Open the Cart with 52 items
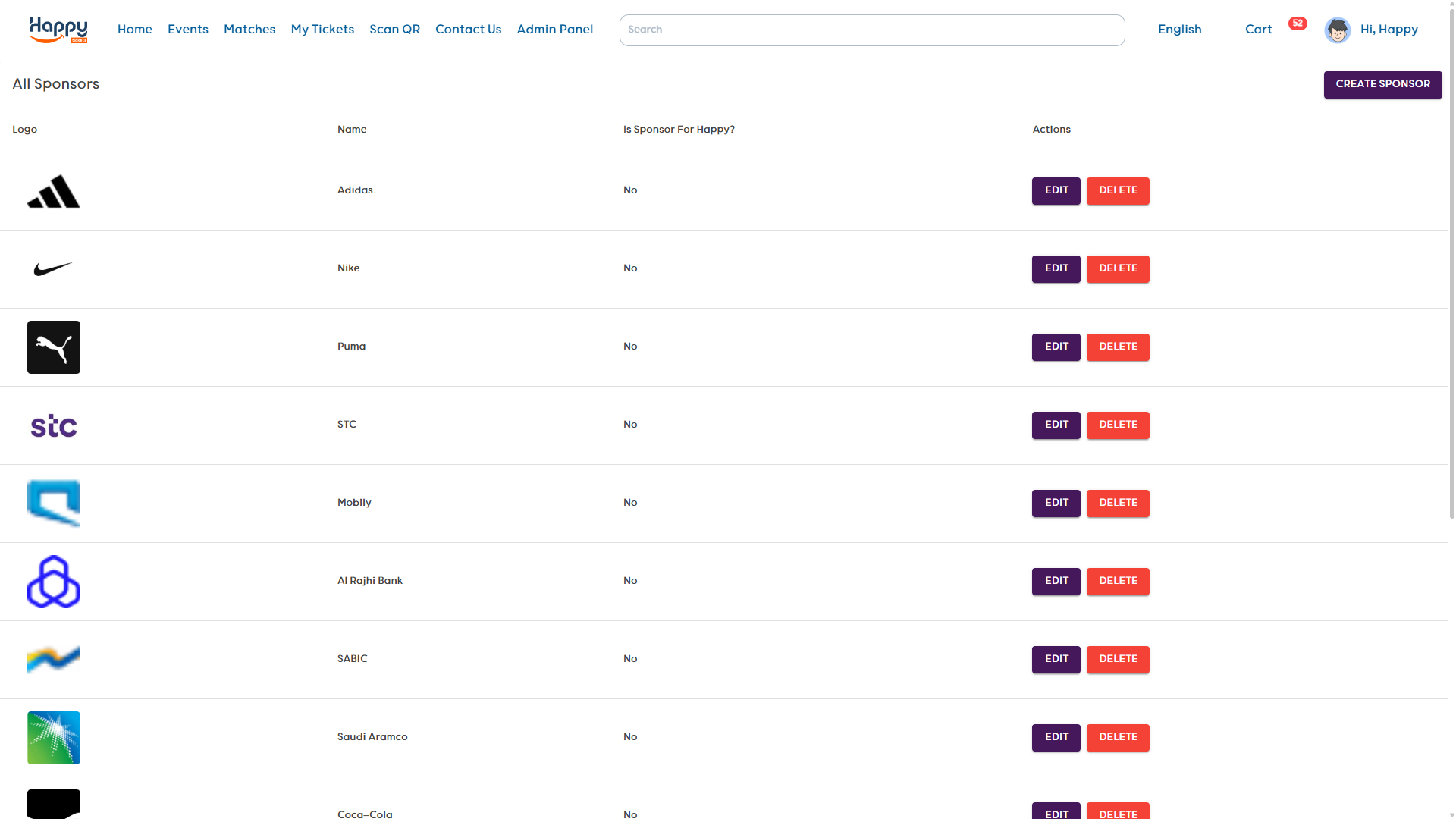The width and height of the screenshot is (1456, 819). point(1259,30)
